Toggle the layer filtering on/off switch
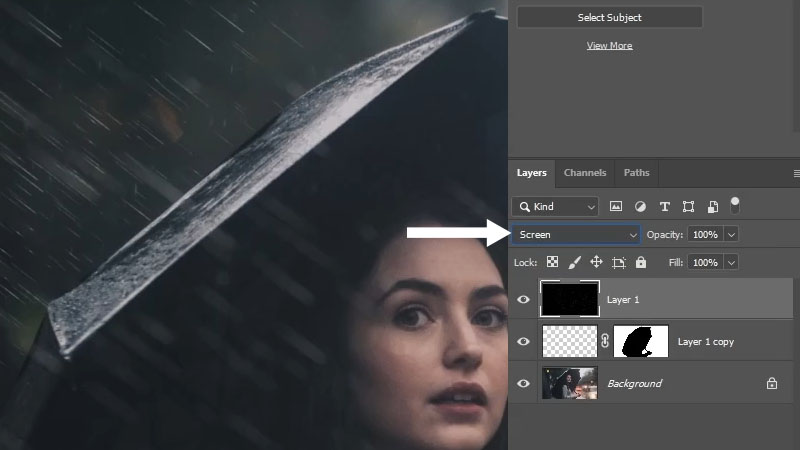Screen dimensions: 800x450 [x=735, y=205]
